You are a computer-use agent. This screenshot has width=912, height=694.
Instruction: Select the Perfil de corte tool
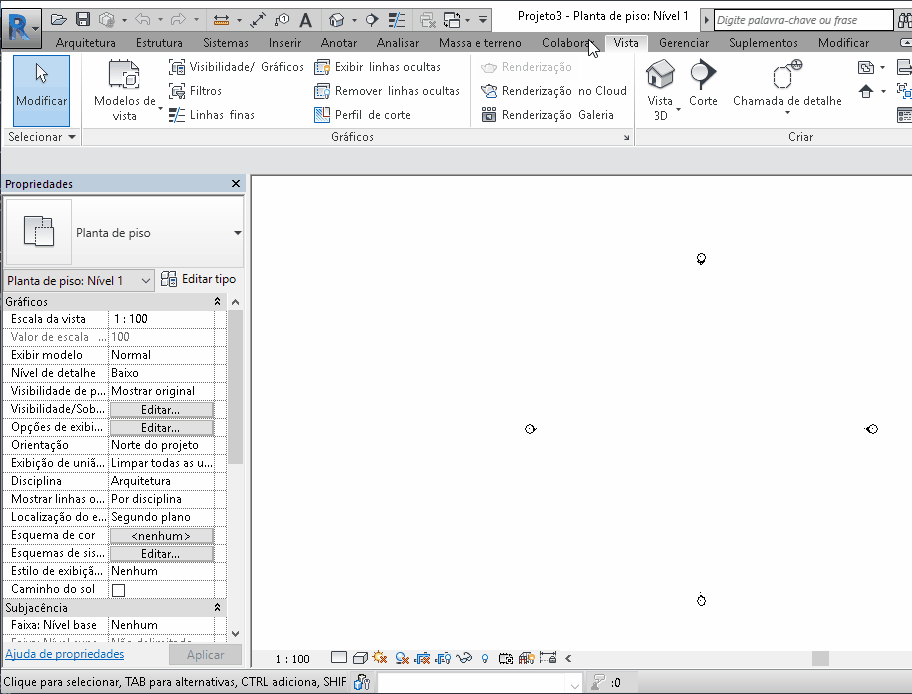pos(362,115)
